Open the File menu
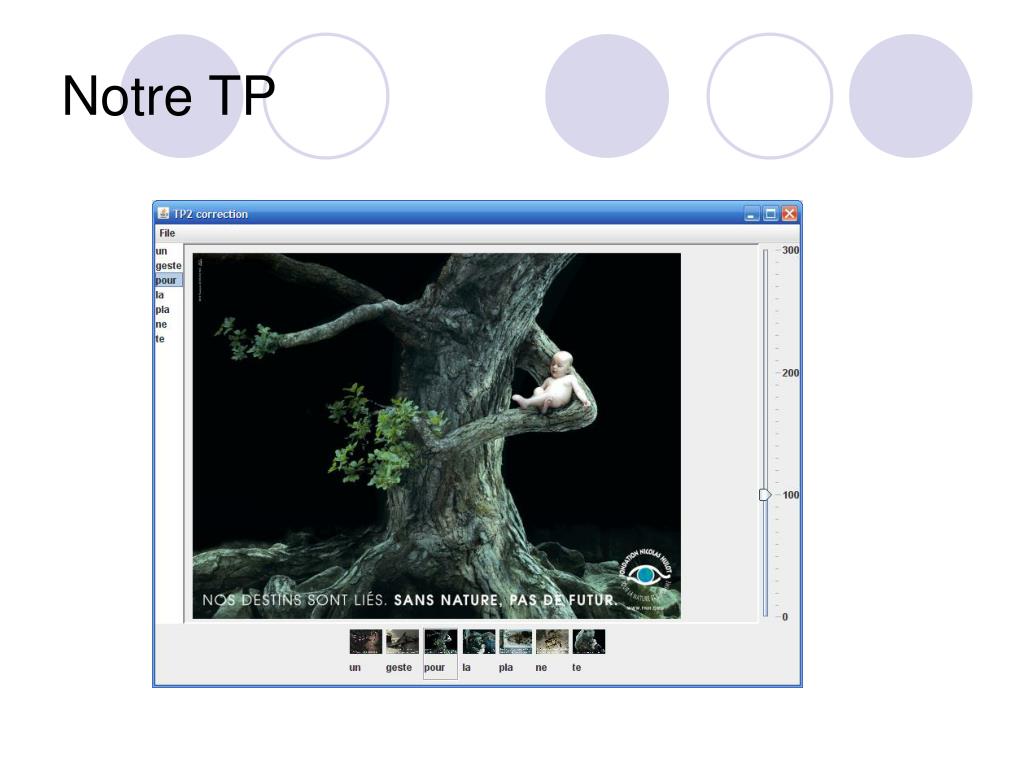This screenshot has height=768, width=1024. [167, 233]
